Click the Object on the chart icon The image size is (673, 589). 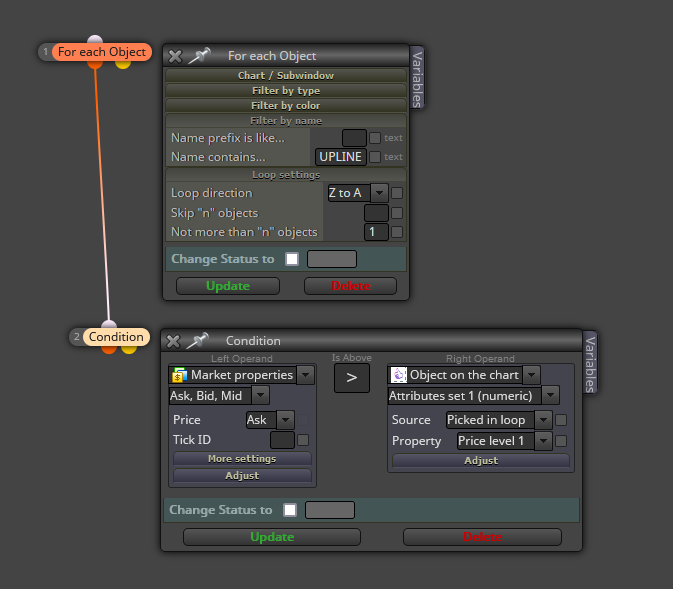click(x=398, y=375)
